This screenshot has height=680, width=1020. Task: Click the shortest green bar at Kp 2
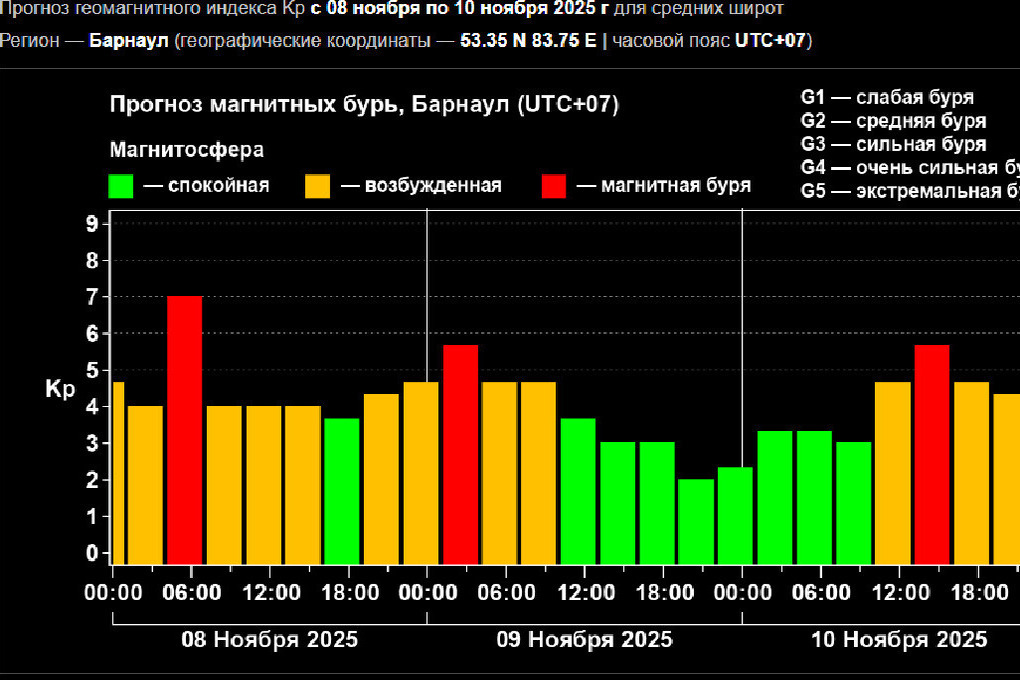tap(696, 522)
